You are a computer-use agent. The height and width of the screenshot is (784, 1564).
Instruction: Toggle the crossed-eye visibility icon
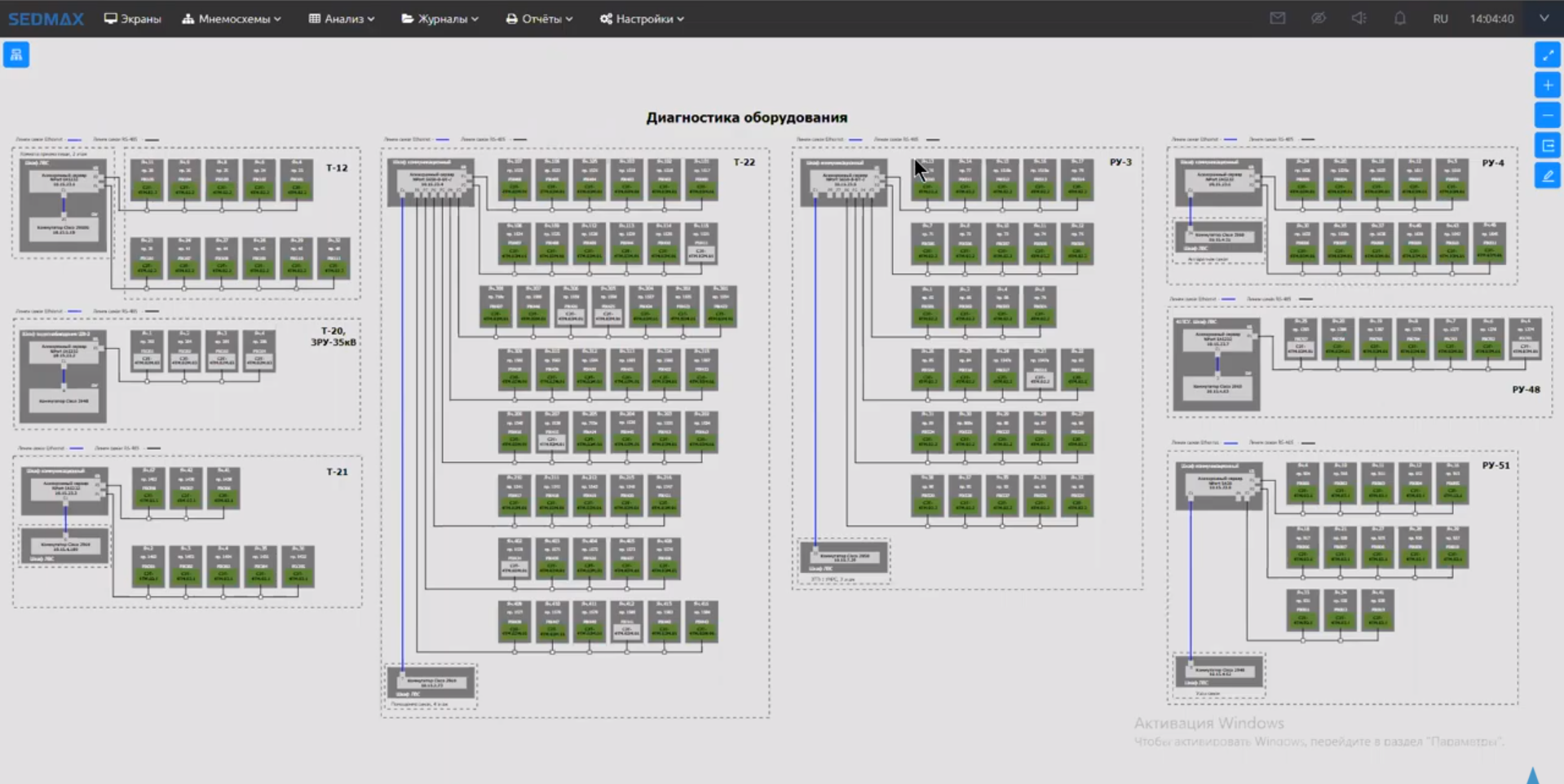(1318, 18)
